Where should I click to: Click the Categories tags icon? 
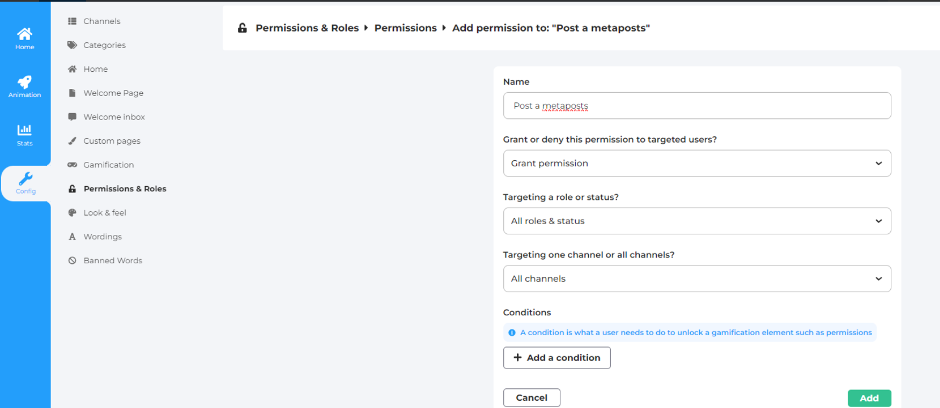[x=72, y=45]
